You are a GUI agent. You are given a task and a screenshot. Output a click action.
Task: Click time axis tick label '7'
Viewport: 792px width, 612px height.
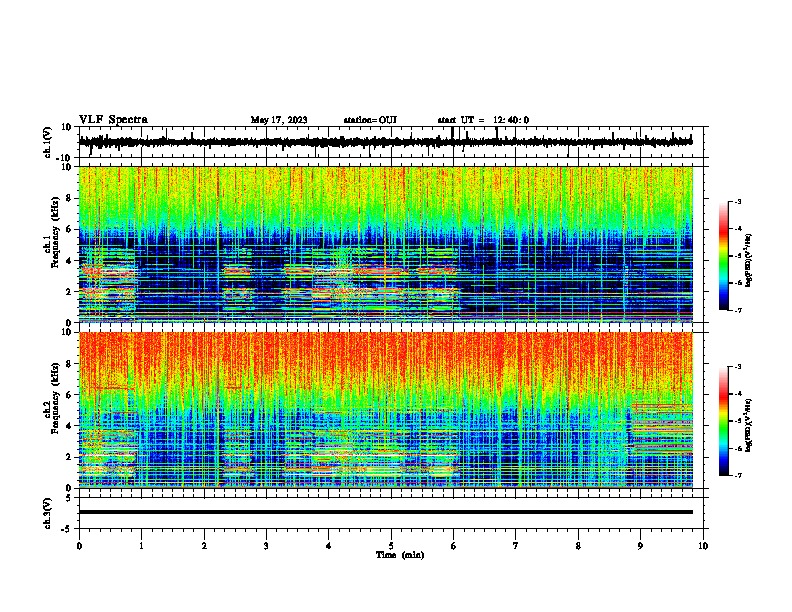516,545
